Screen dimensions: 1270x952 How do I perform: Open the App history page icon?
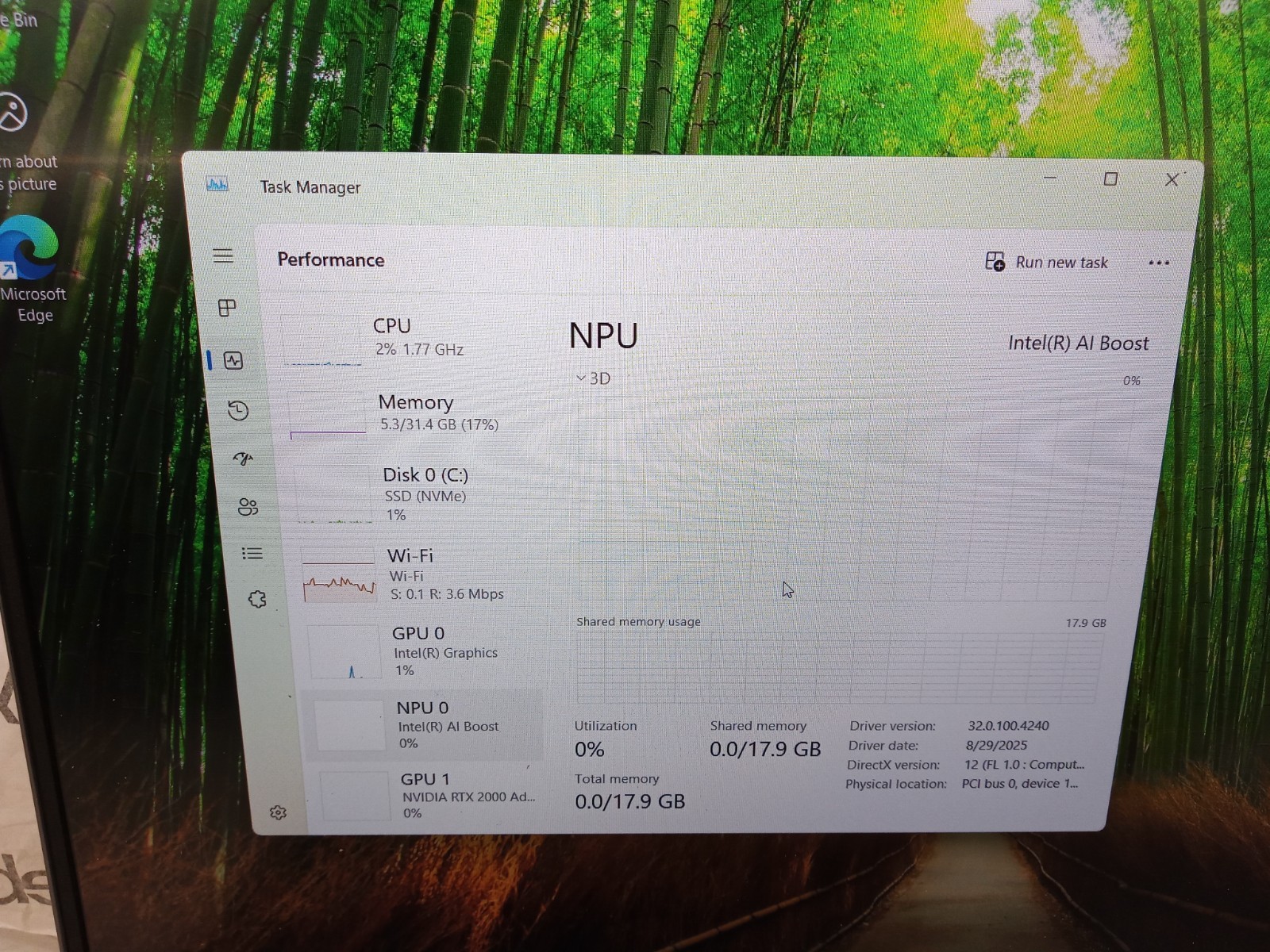click(238, 410)
